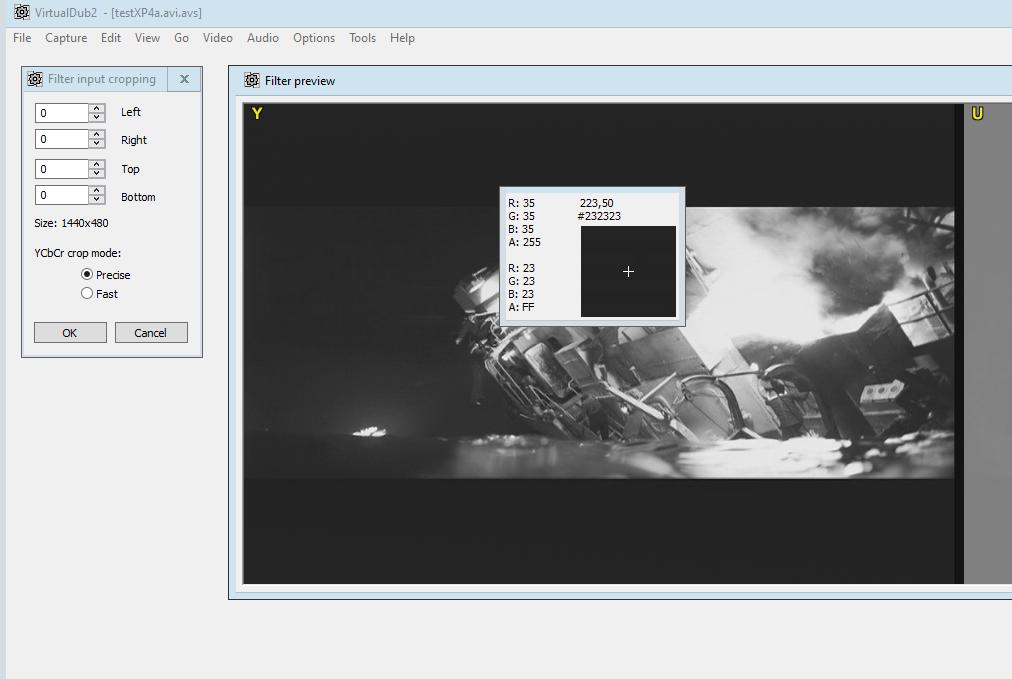This screenshot has width=1012, height=679.
Task: Open the Video menu
Action: tap(217, 38)
